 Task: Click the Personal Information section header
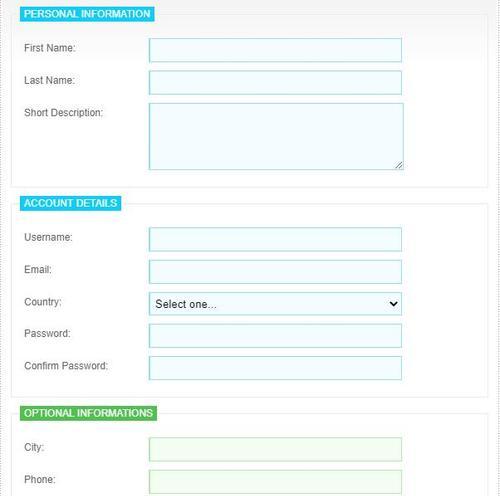[87, 14]
